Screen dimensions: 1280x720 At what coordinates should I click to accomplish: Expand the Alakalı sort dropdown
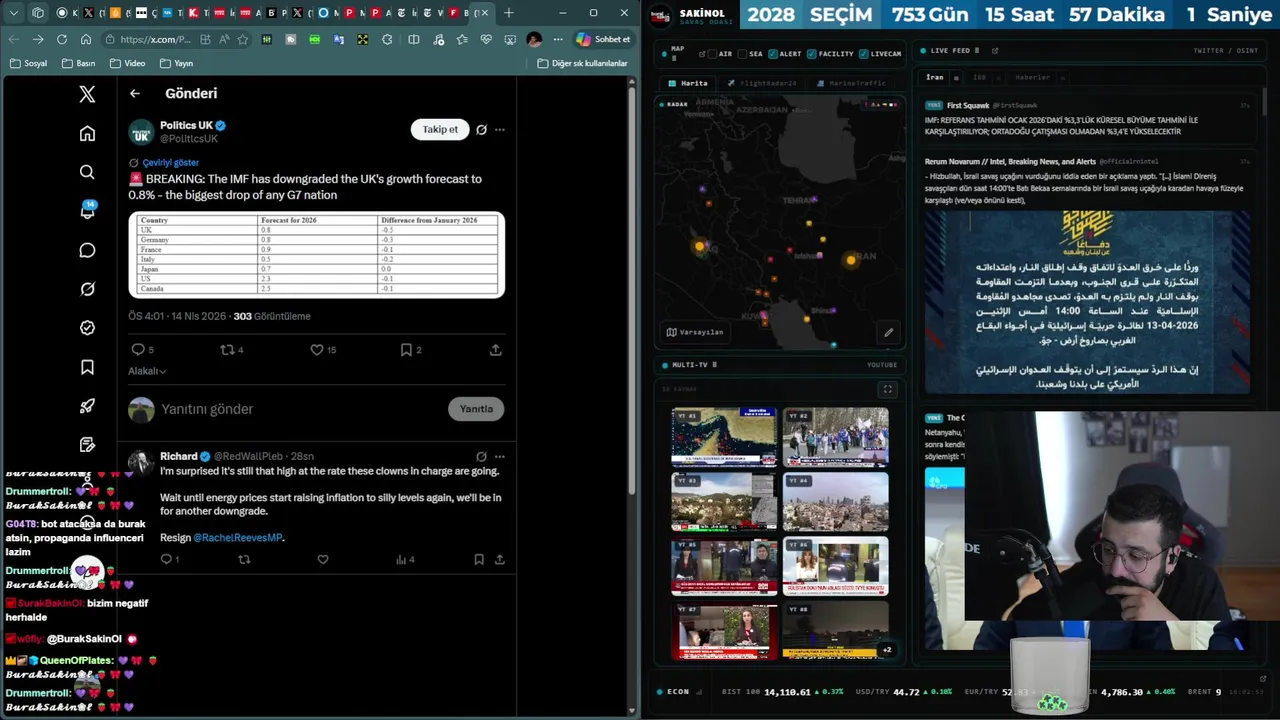point(147,371)
